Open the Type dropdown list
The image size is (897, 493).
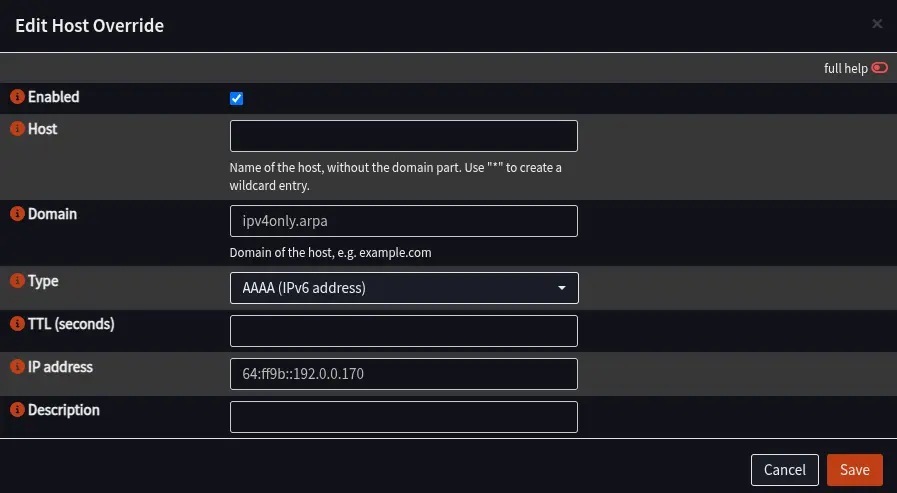coord(404,288)
